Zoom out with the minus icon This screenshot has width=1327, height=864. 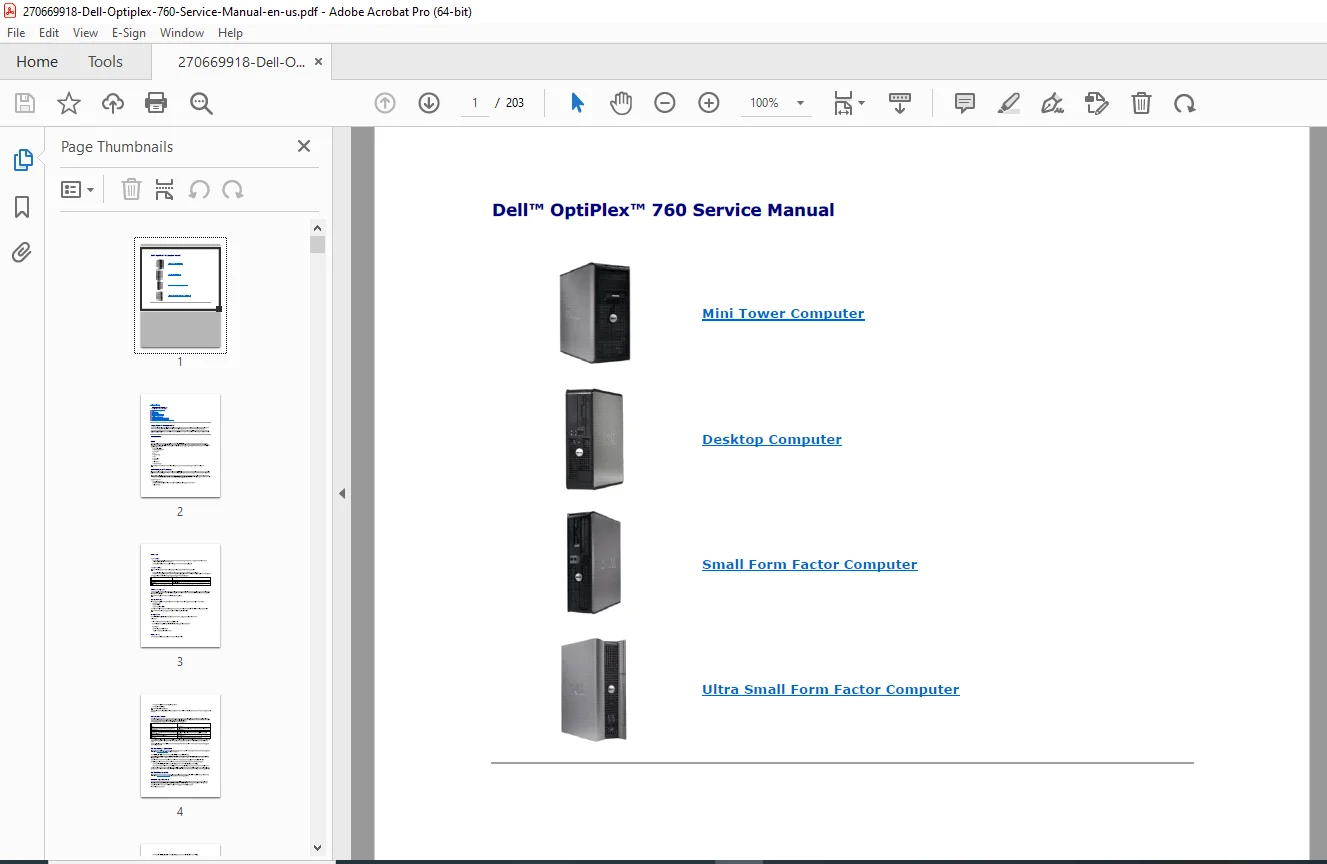[x=665, y=103]
